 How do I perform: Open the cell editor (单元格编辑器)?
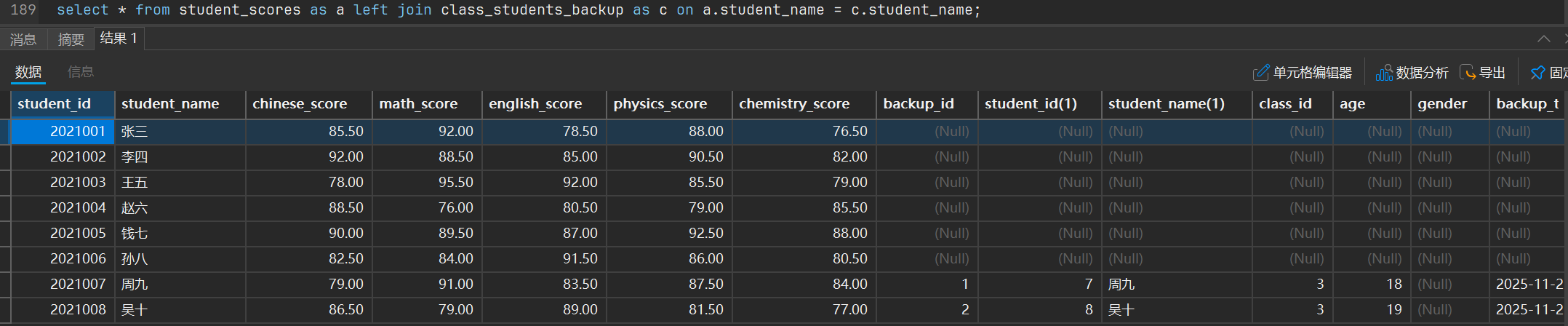click(1302, 73)
